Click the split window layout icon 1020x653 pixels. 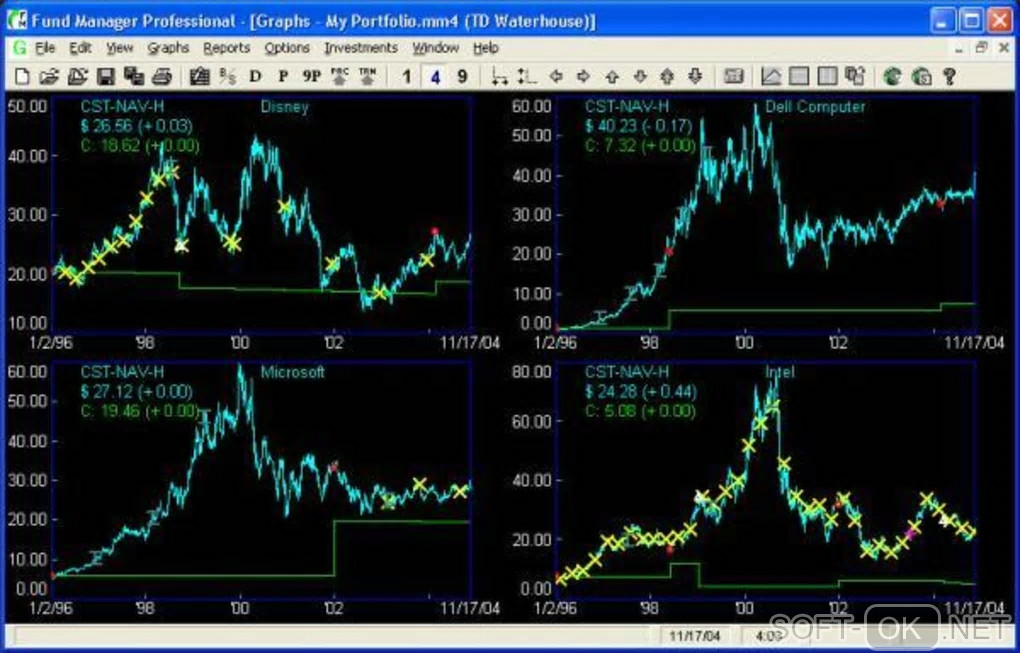(x=827, y=77)
